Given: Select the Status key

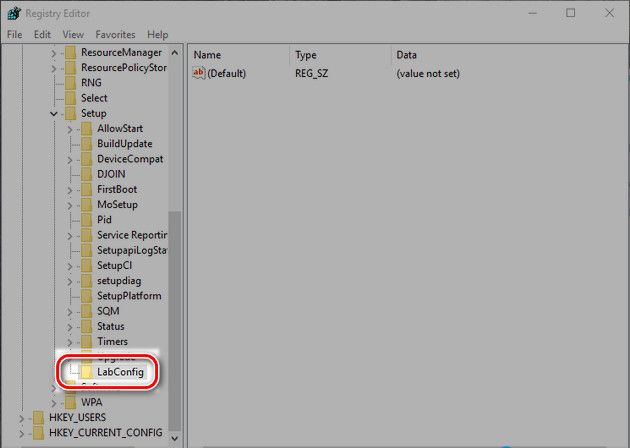Looking at the screenshot, I should click(x=110, y=326).
